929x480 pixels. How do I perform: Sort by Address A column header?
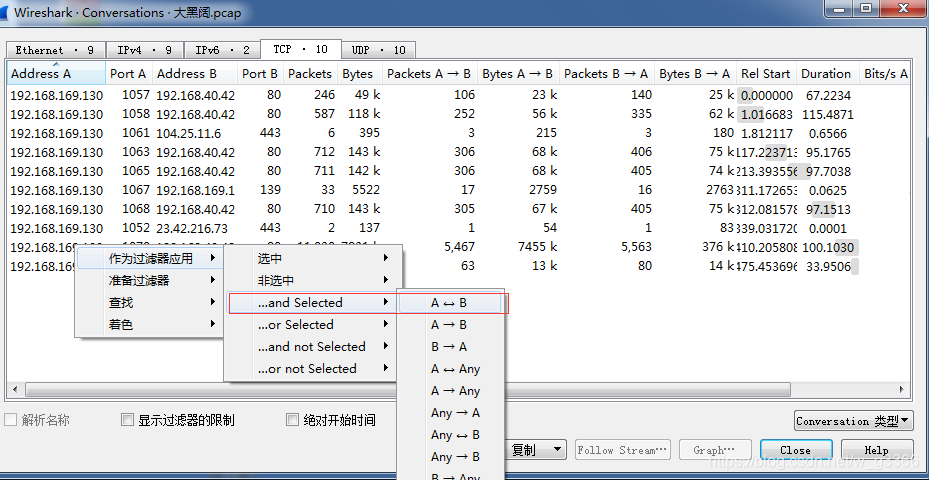tap(57, 73)
